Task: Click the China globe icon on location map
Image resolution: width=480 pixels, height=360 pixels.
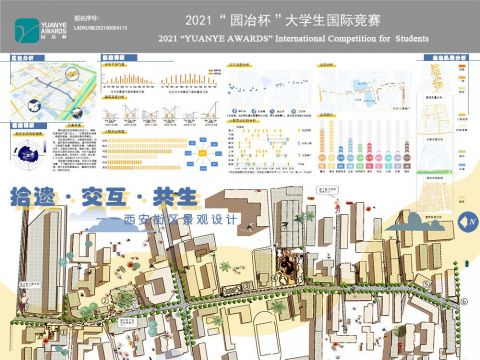Action: click(x=34, y=106)
